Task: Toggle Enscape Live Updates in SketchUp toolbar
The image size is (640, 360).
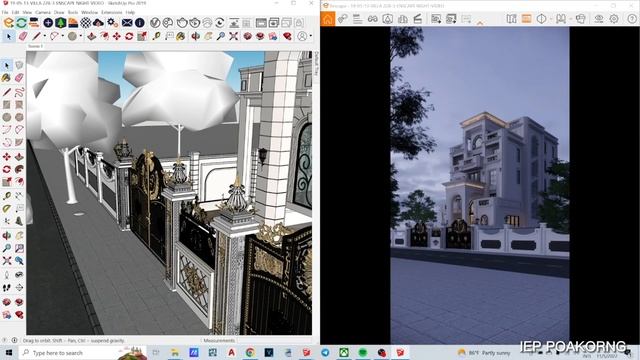Action: click(21, 23)
